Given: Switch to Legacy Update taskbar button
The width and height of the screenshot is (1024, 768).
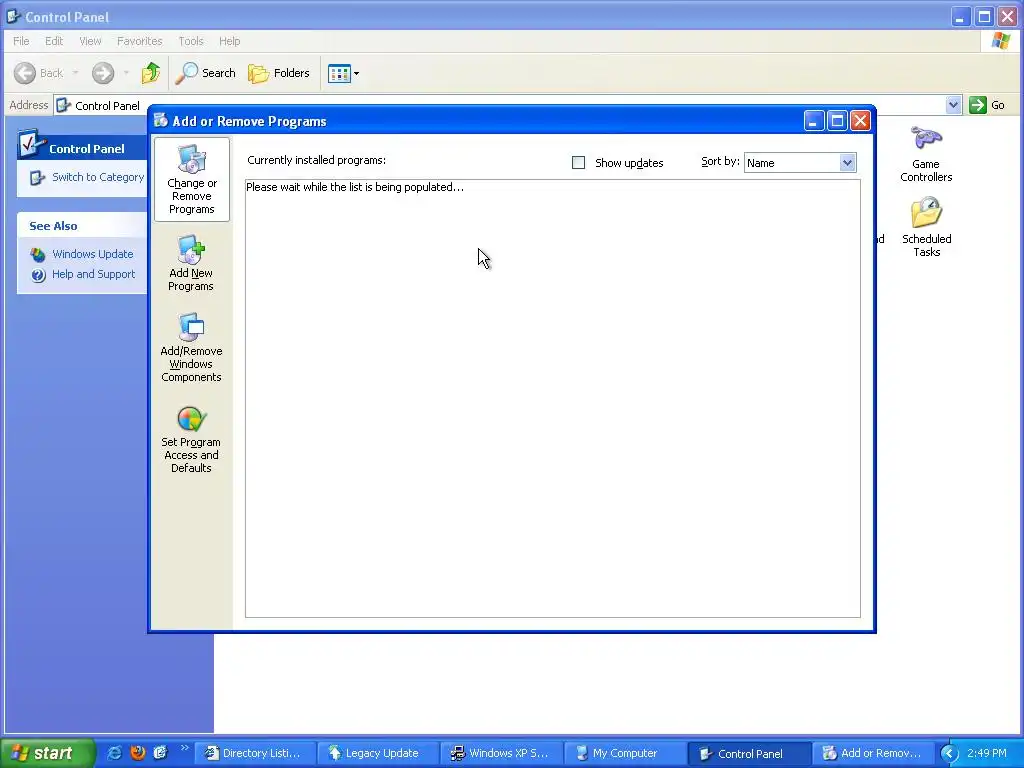Looking at the screenshot, I should click(x=379, y=754).
